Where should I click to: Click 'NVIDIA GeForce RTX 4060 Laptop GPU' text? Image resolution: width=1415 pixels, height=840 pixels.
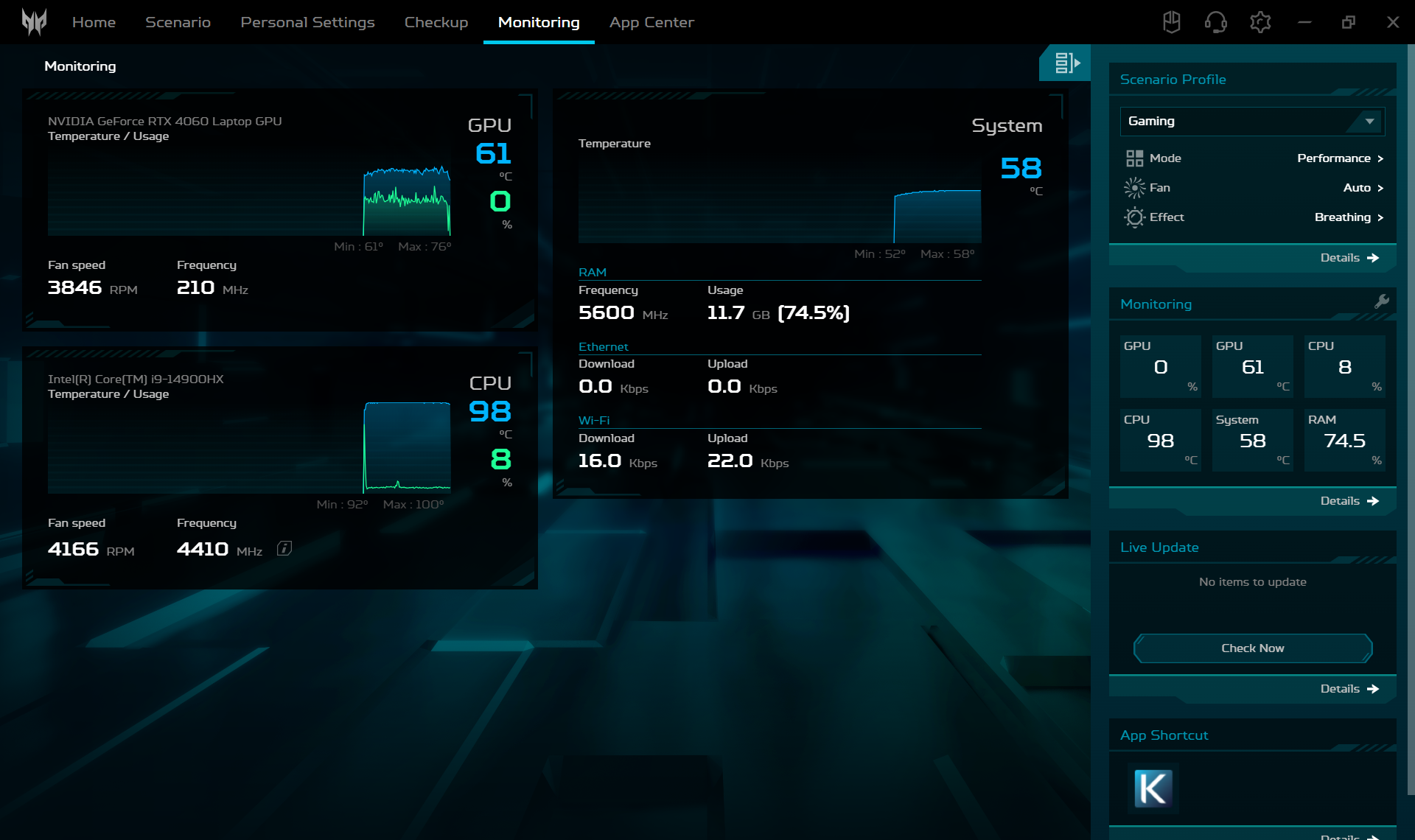point(164,122)
